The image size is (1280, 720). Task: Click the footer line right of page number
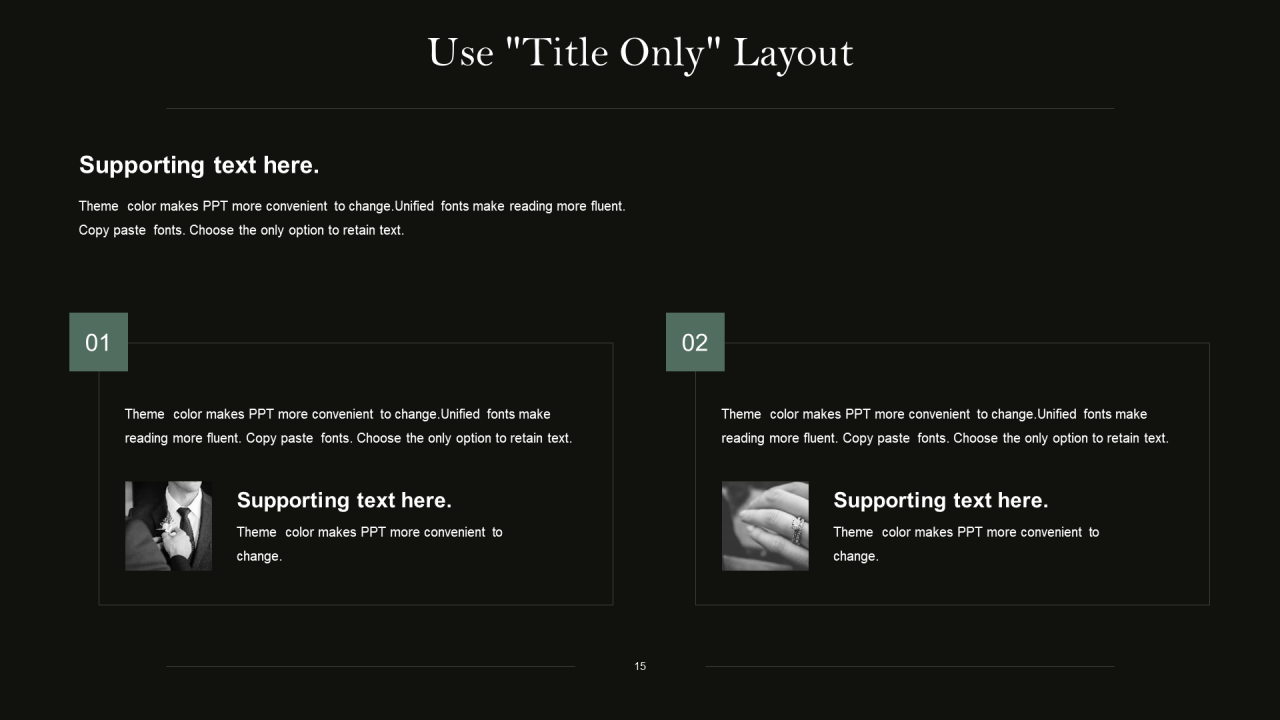pyautogui.click(x=910, y=666)
